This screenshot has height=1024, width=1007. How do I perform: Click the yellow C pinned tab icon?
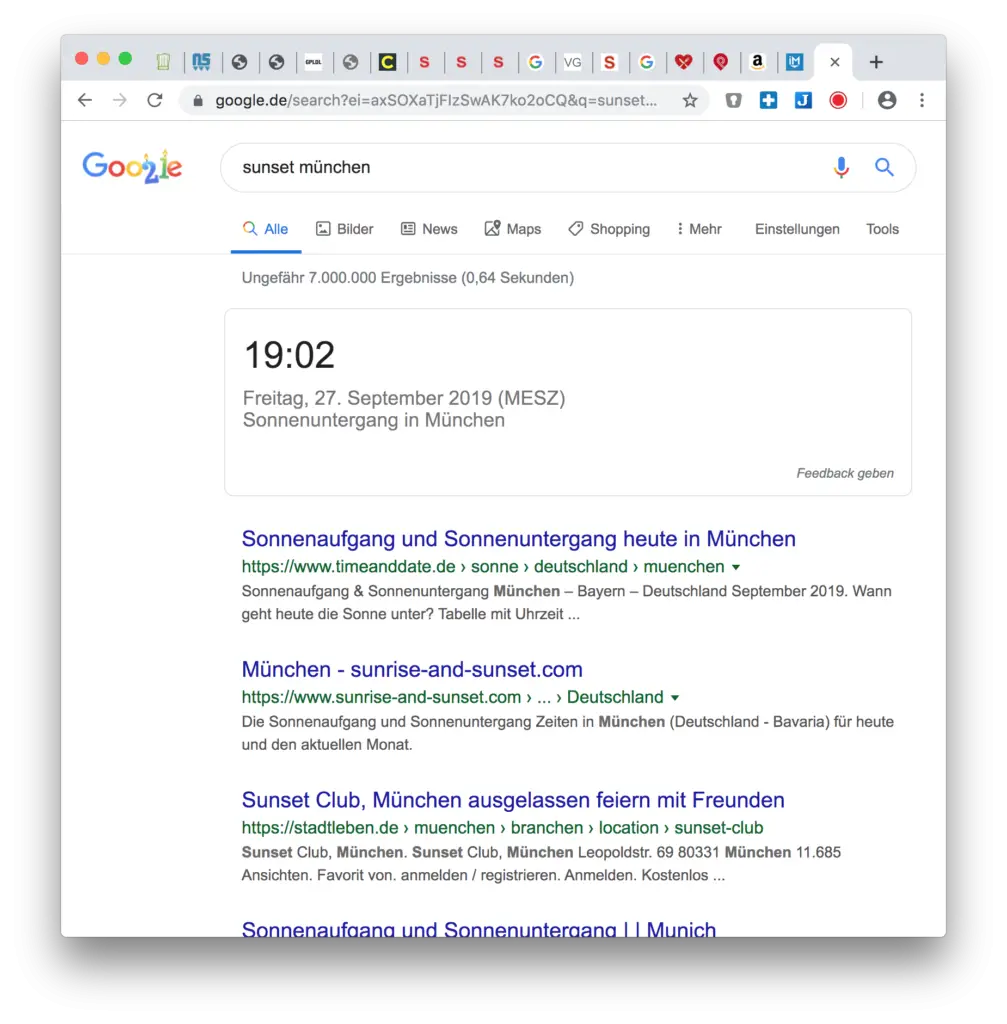coord(389,62)
